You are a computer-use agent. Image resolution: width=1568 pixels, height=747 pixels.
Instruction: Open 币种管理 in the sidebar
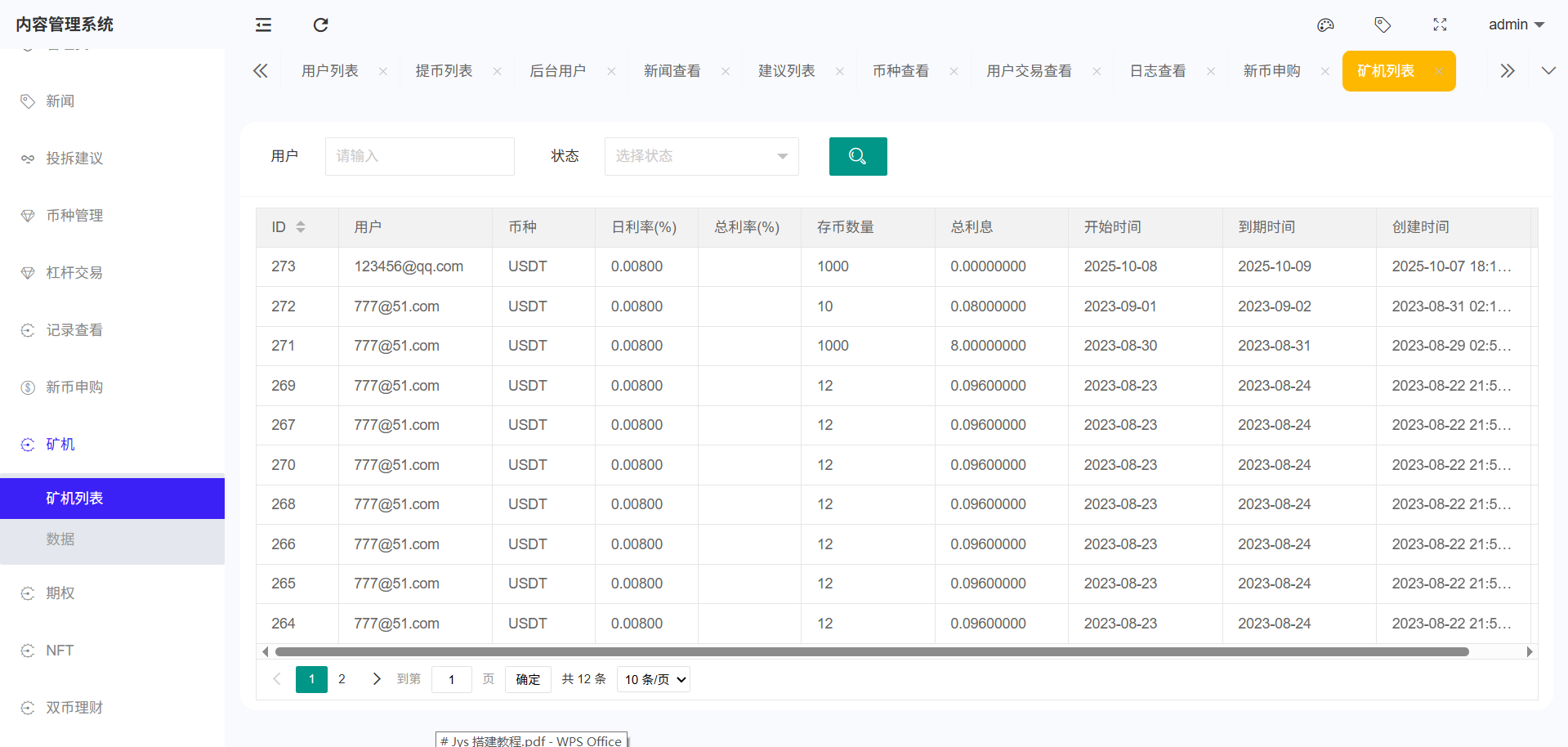pyautogui.click(x=74, y=216)
